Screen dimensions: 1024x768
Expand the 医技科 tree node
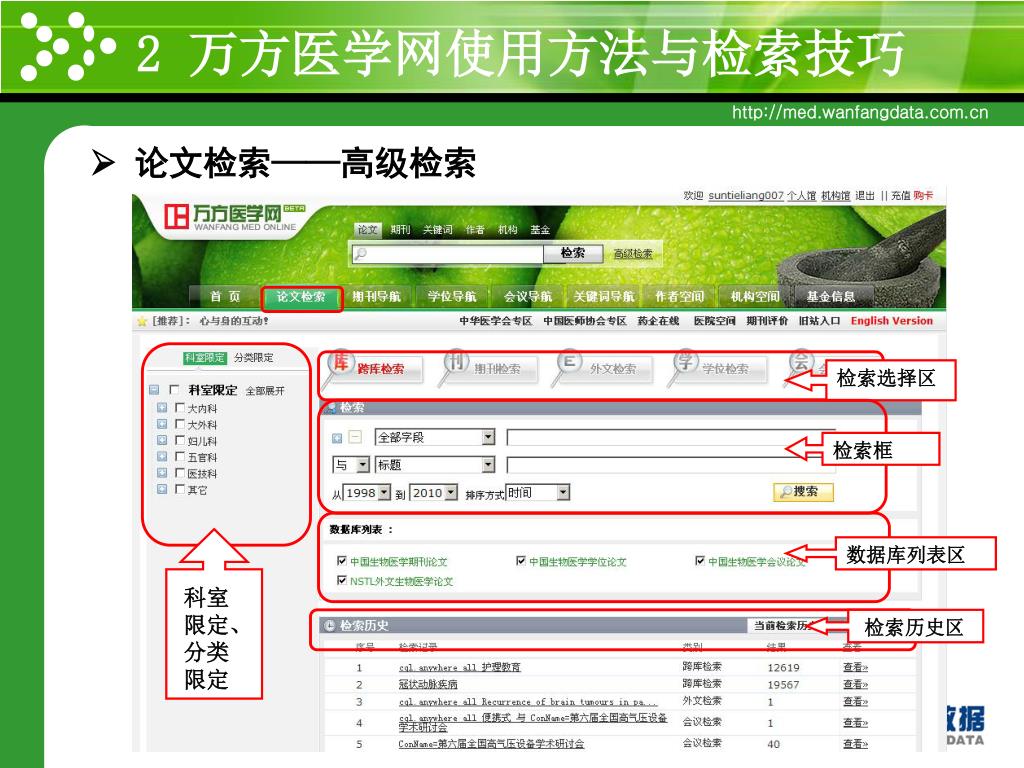point(162,473)
